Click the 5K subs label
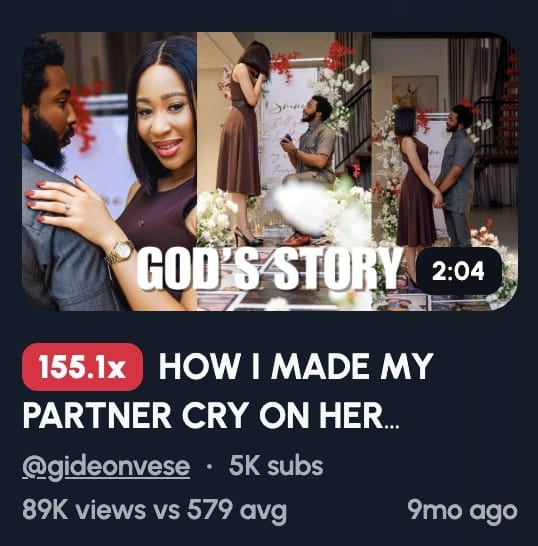 [276, 466]
